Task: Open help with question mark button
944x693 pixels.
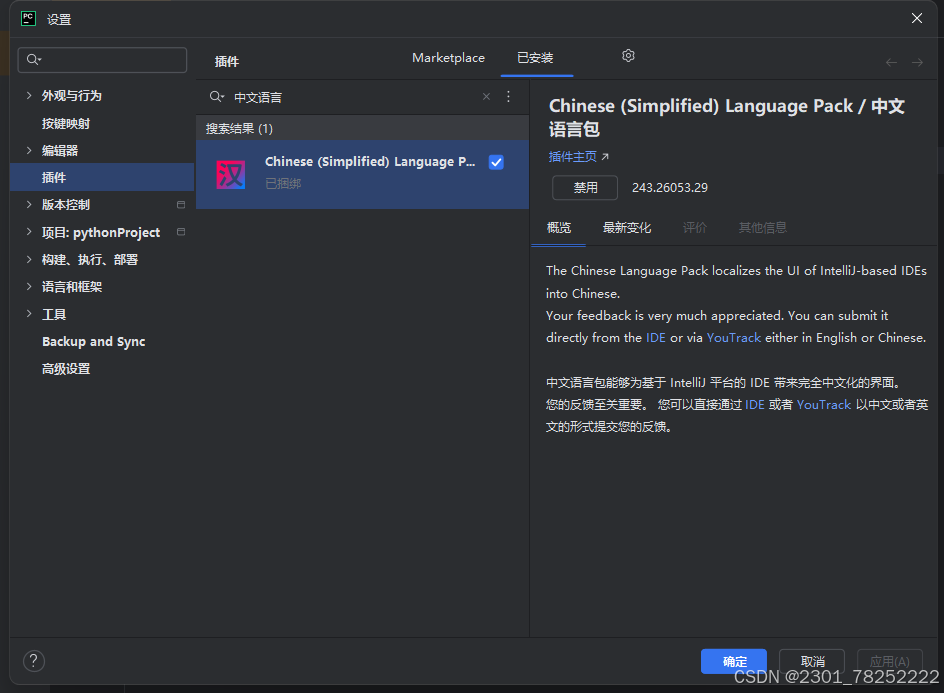Action: click(x=34, y=661)
